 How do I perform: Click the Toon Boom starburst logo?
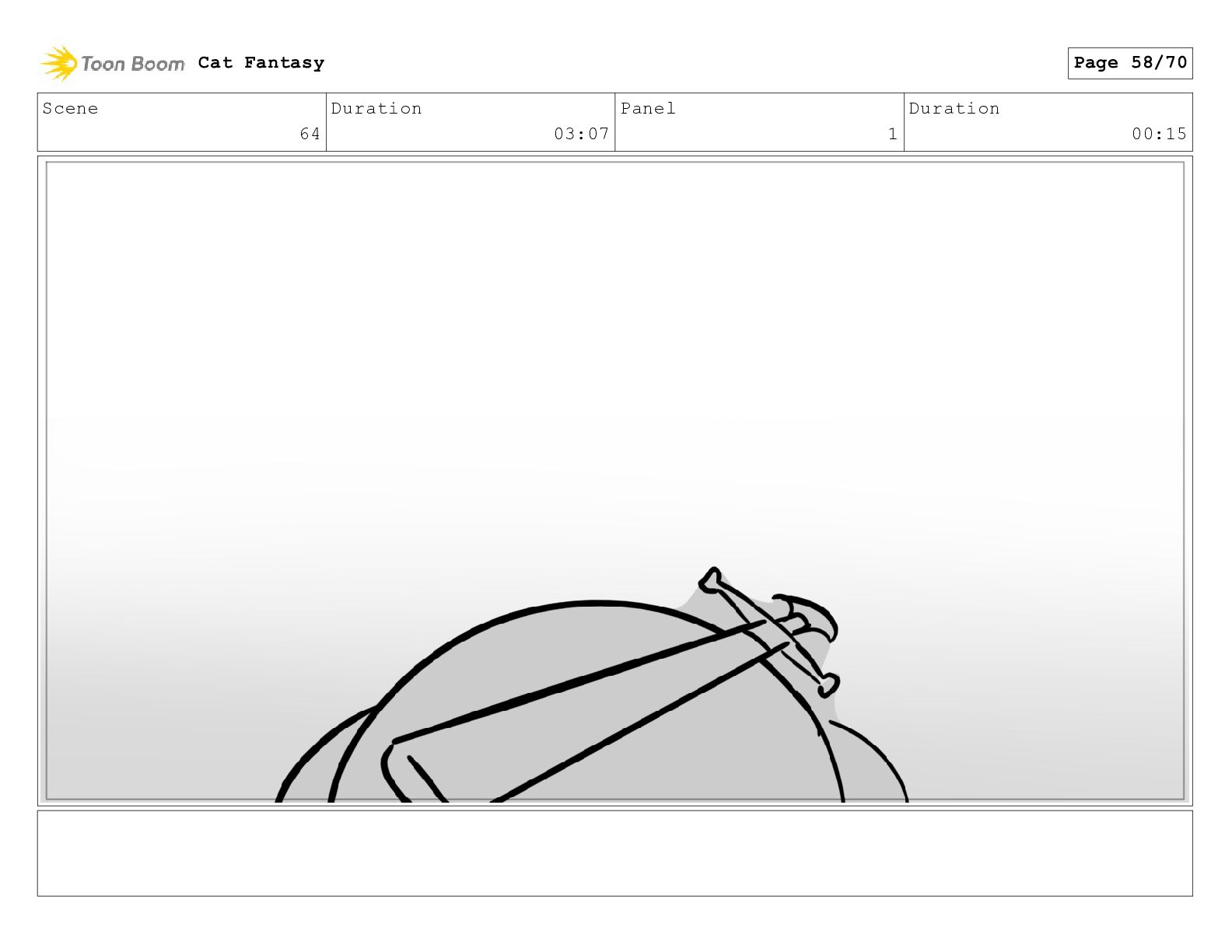(x=58, y=63)
